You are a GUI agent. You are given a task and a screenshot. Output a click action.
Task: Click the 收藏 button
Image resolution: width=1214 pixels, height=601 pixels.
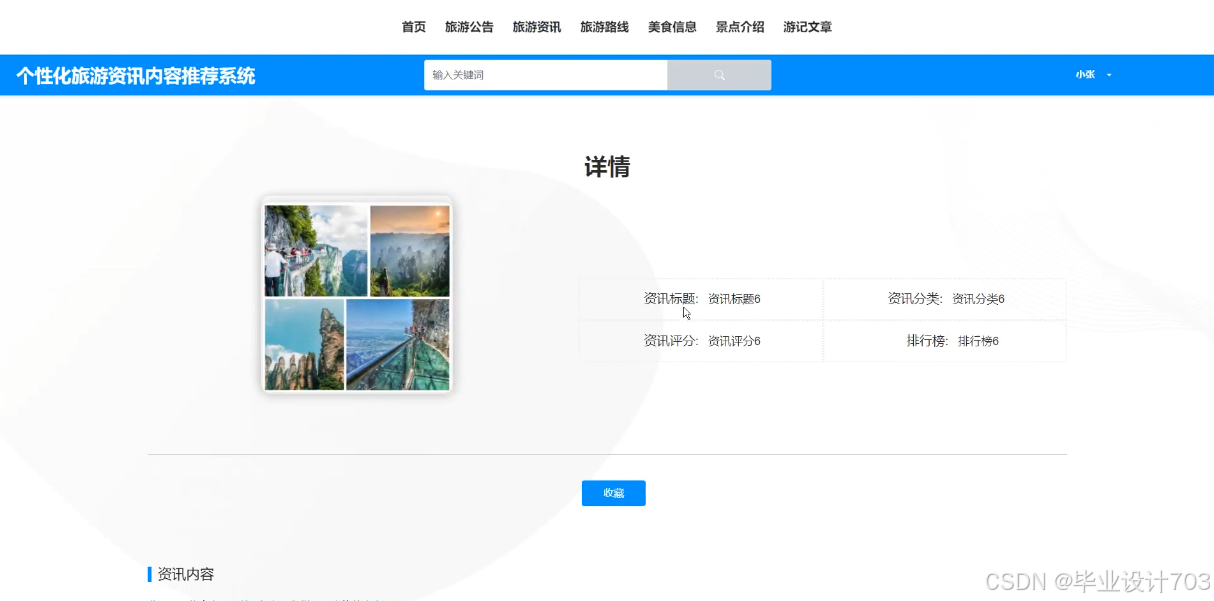tap(614, 493)
